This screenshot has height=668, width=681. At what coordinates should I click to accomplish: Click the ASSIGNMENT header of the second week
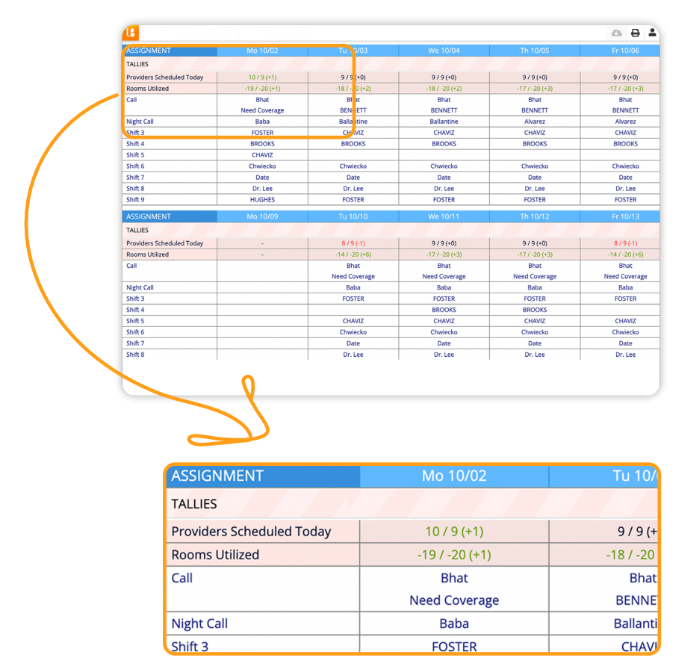pos(148,216)
